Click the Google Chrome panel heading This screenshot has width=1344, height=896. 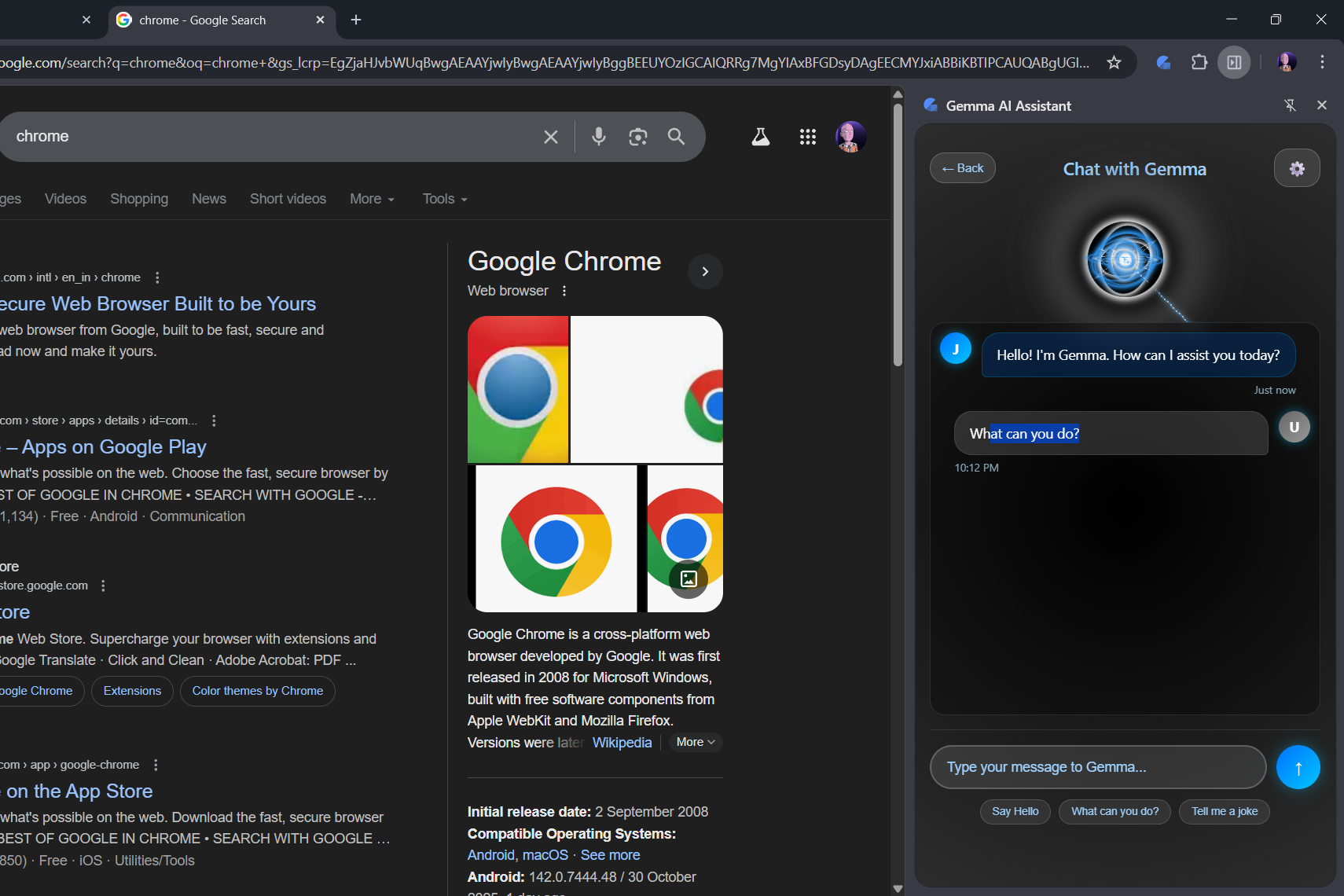[x=564, y=261]
